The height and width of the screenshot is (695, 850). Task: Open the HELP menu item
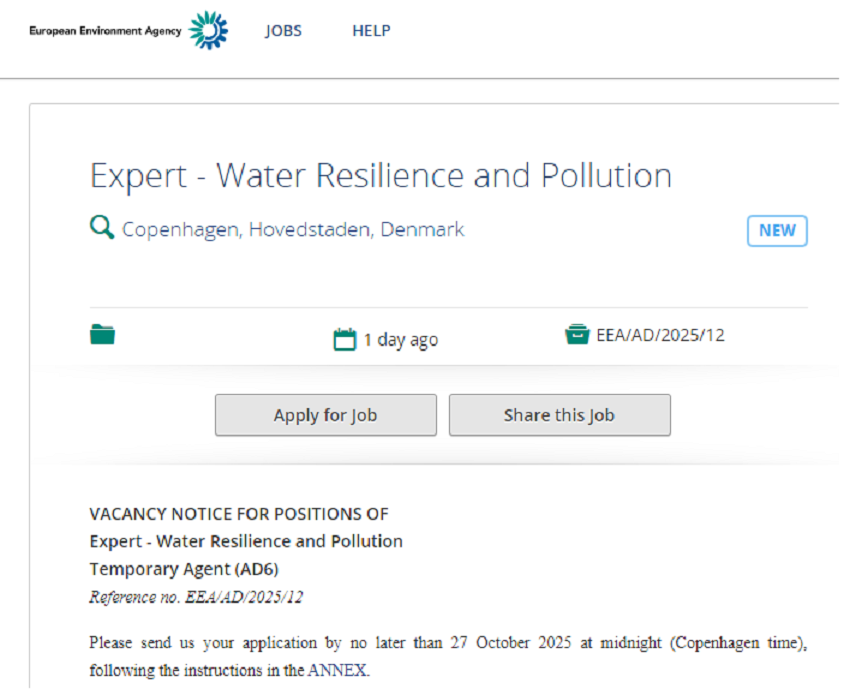tap(371, 31)
